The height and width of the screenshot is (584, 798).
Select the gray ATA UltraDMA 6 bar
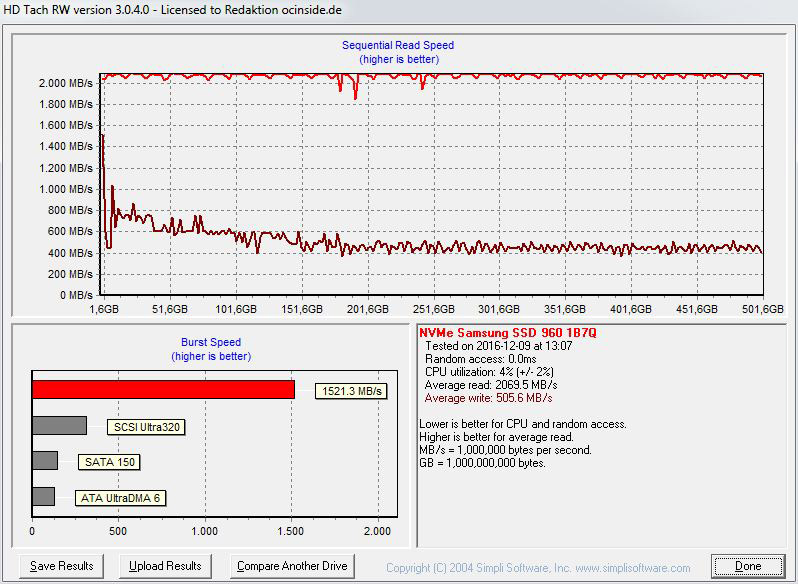(43, 496)
